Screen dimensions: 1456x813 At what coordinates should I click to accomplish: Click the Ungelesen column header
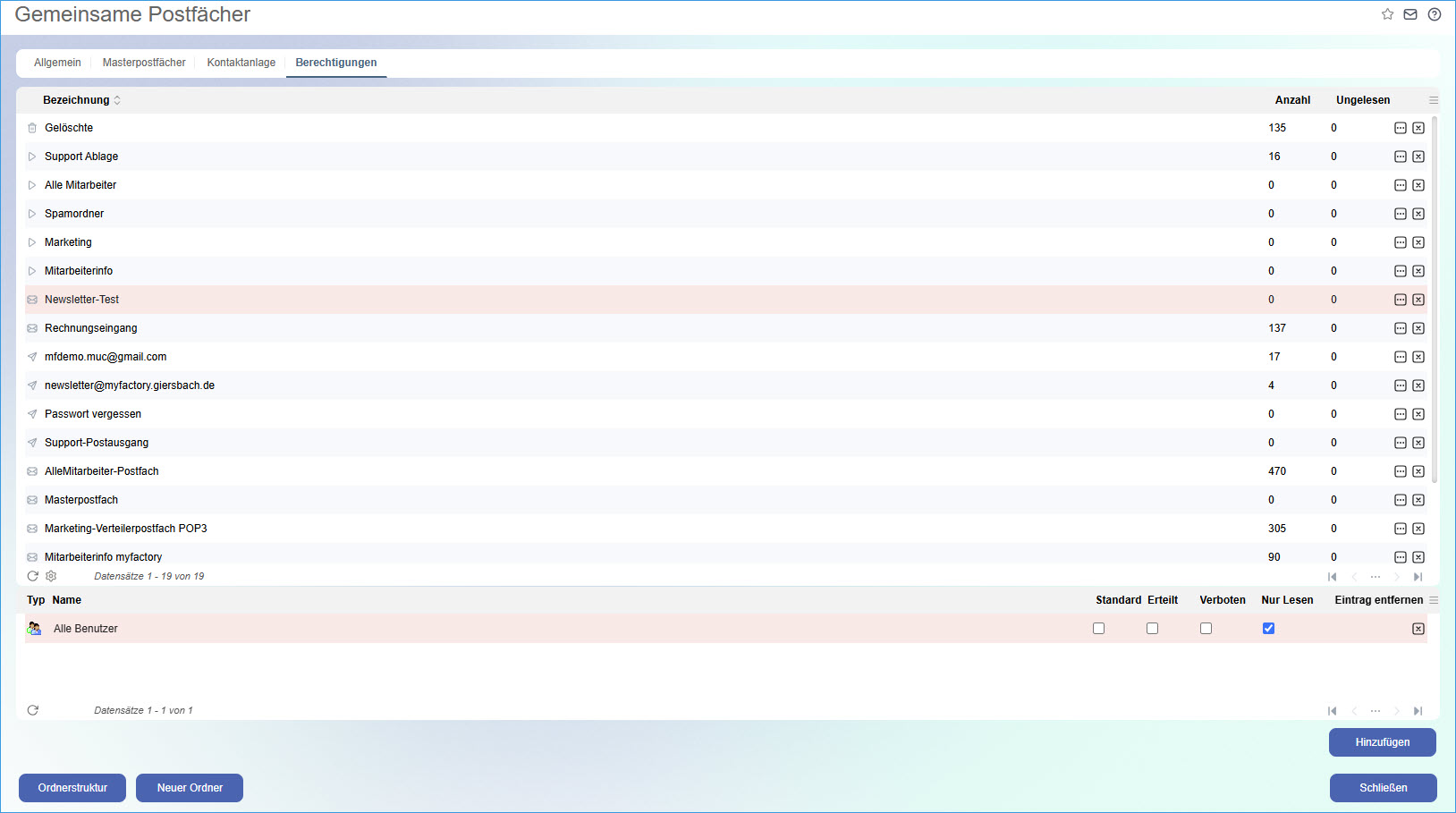click(x=1363, y=100)
